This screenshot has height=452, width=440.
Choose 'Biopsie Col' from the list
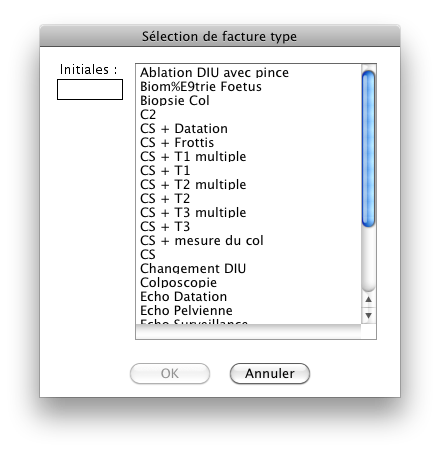point(248,100)
